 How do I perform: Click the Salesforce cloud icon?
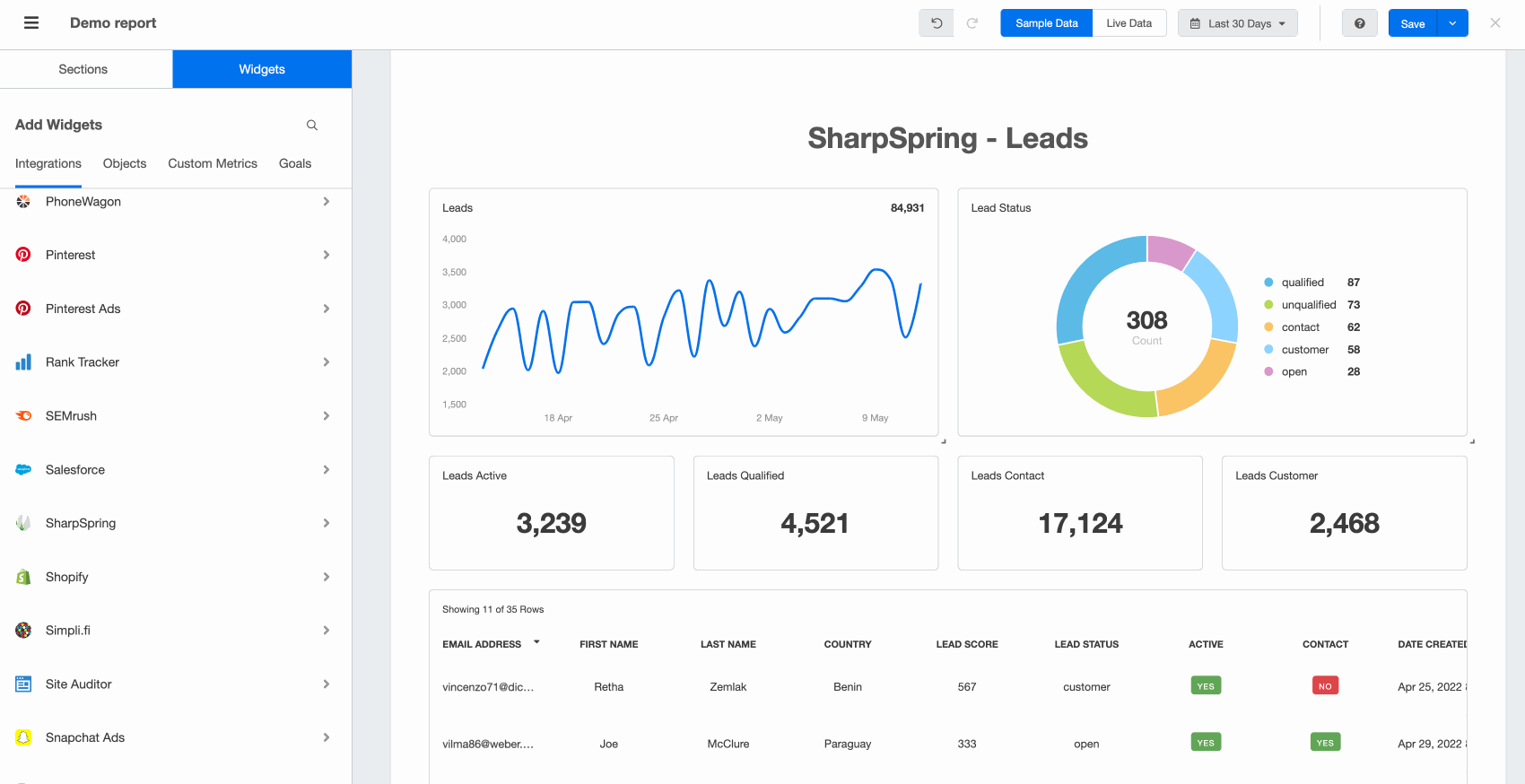(23, 470)
